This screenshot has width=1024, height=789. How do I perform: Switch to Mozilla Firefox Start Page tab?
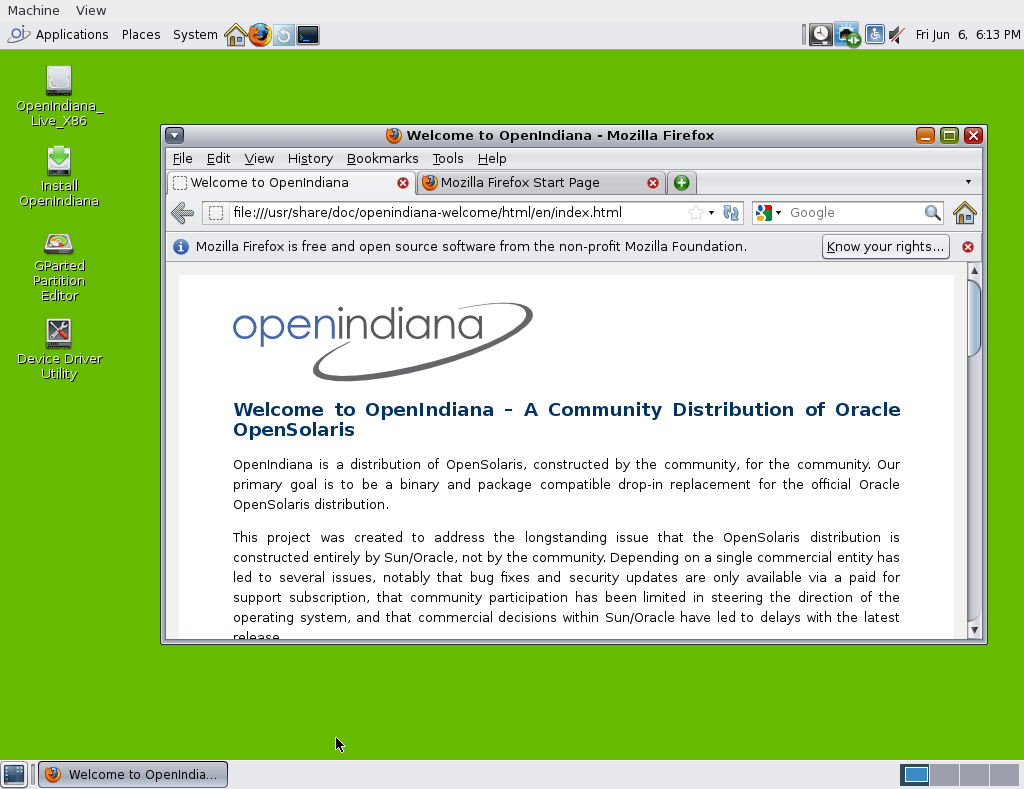(541, 183)
